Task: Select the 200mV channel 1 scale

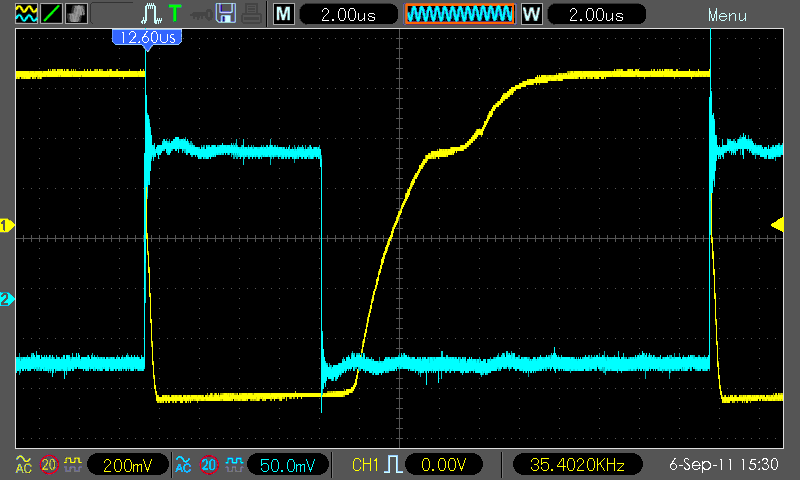Action: [128, 465]
